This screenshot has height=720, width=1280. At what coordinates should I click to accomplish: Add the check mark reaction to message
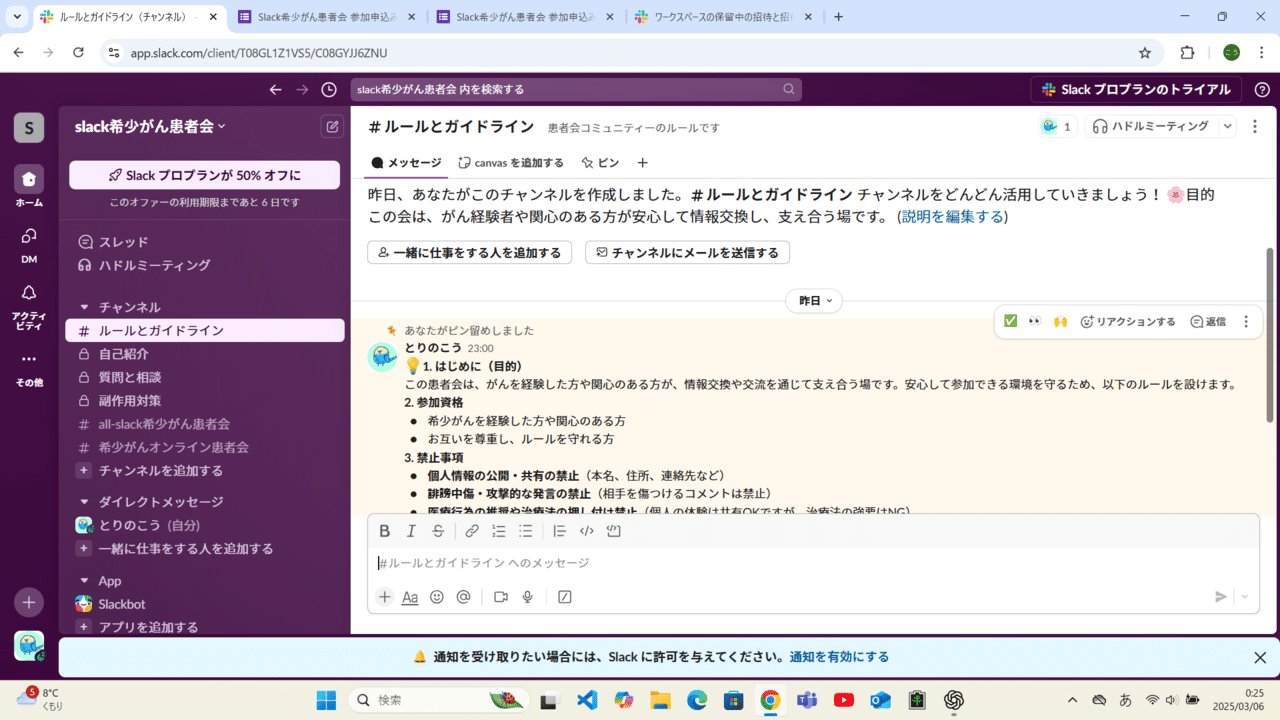click(x=1010, y=321)
